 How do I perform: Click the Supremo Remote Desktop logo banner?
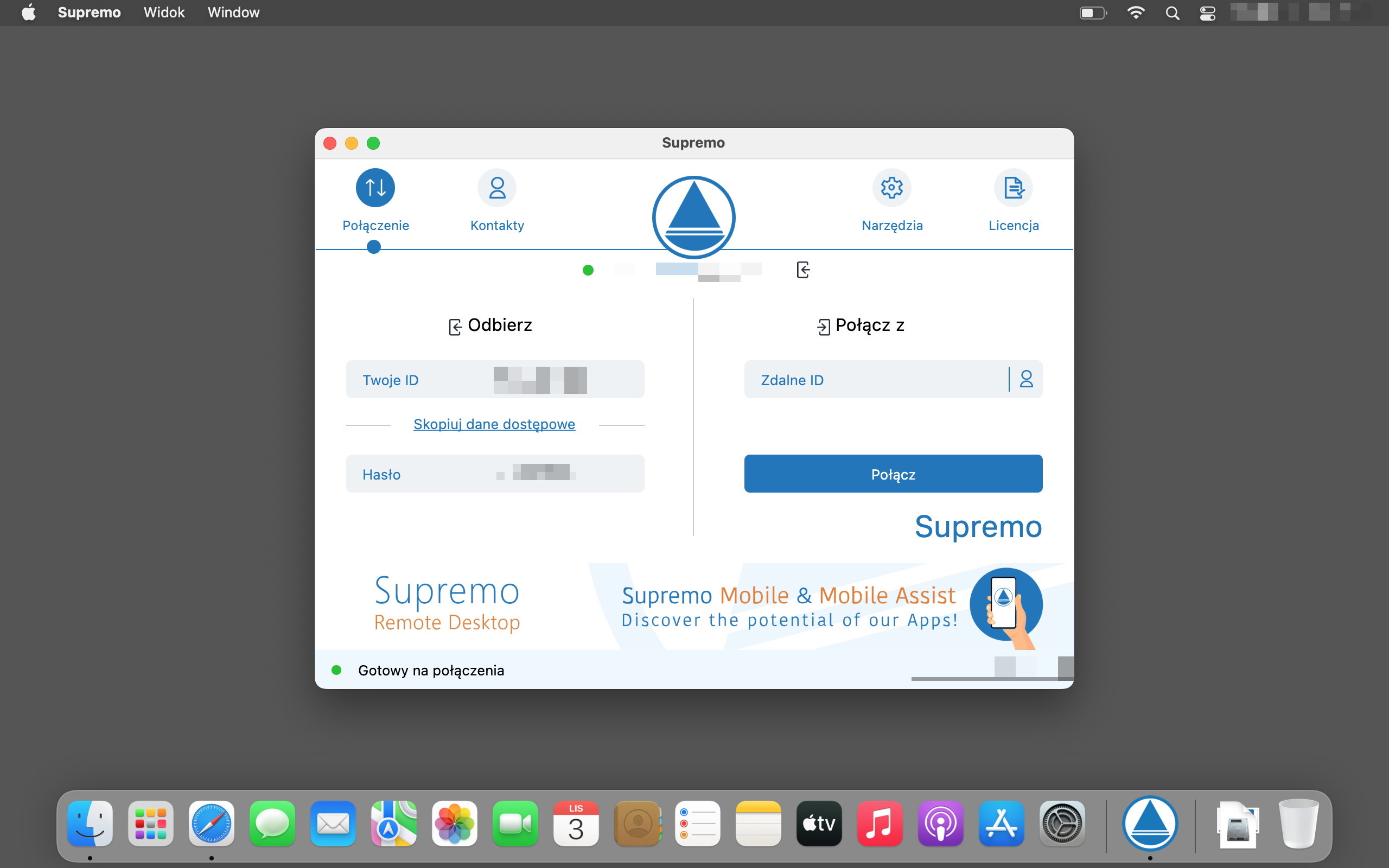point(447,604)
